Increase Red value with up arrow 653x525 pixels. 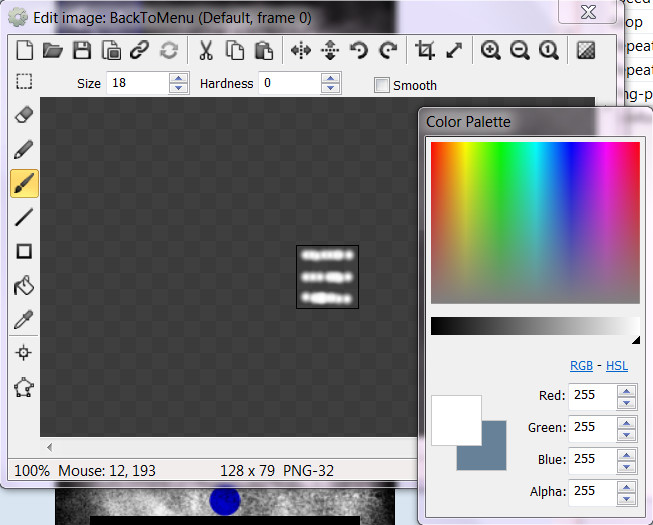627,390
